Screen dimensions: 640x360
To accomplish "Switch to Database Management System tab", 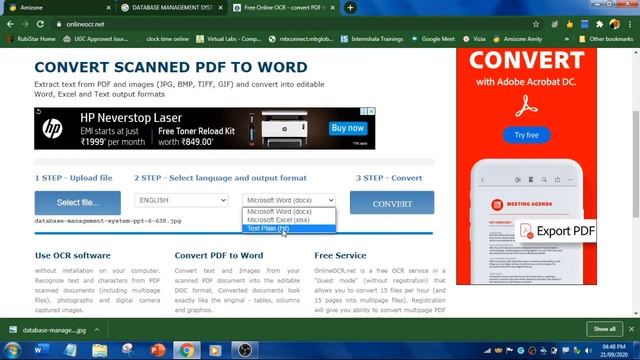I will click(171, 7).
